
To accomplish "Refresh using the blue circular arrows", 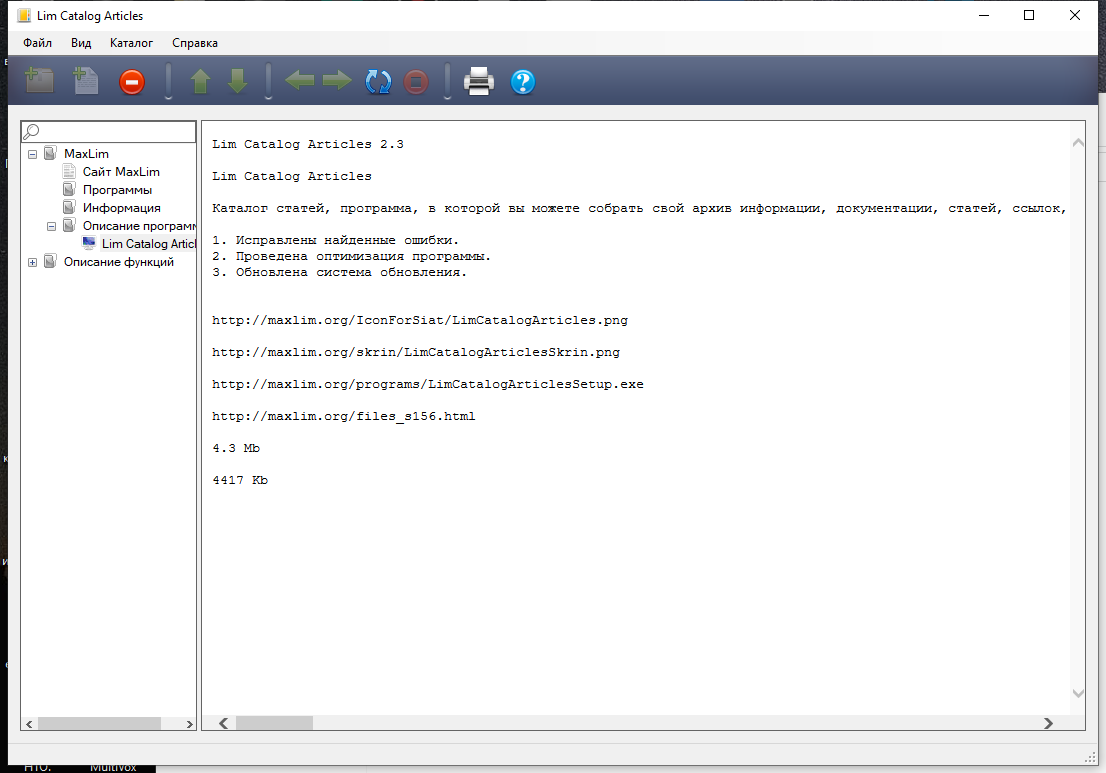I will 378,82.
